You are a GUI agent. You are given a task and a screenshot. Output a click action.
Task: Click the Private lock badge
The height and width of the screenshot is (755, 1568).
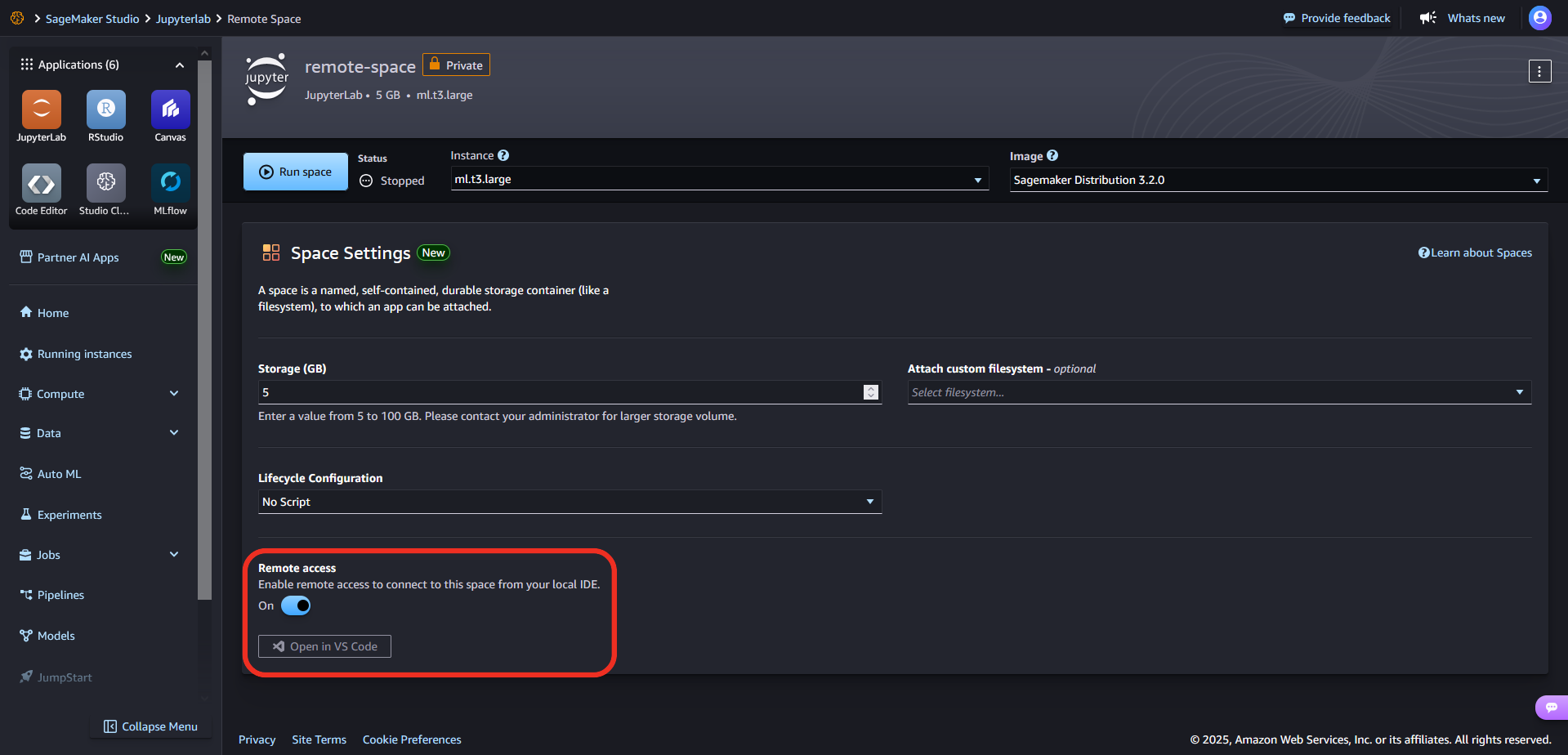pyautogui.click(x=456, y=65)
